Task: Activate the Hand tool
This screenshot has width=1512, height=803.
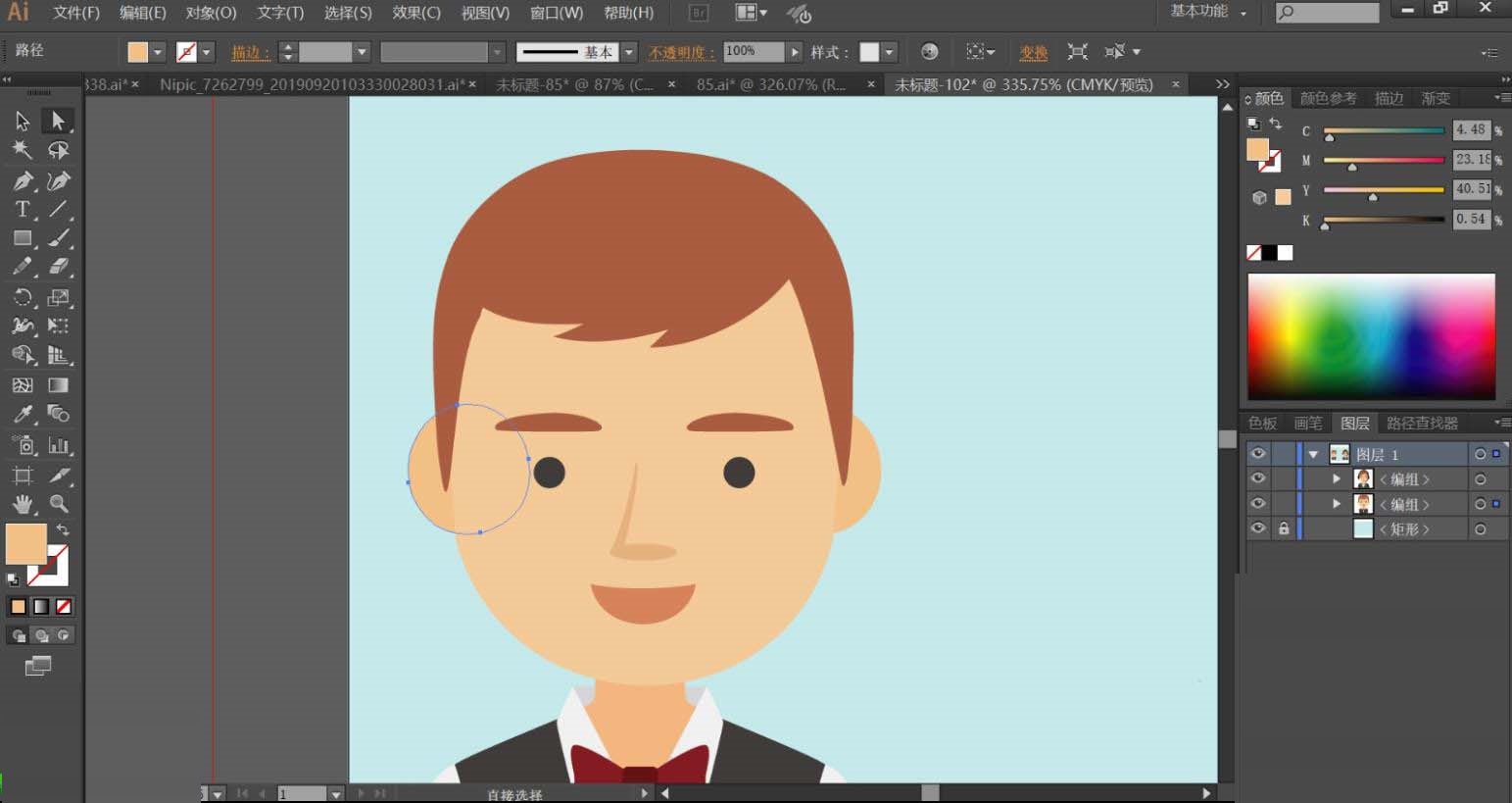Action: click(22, 504)
